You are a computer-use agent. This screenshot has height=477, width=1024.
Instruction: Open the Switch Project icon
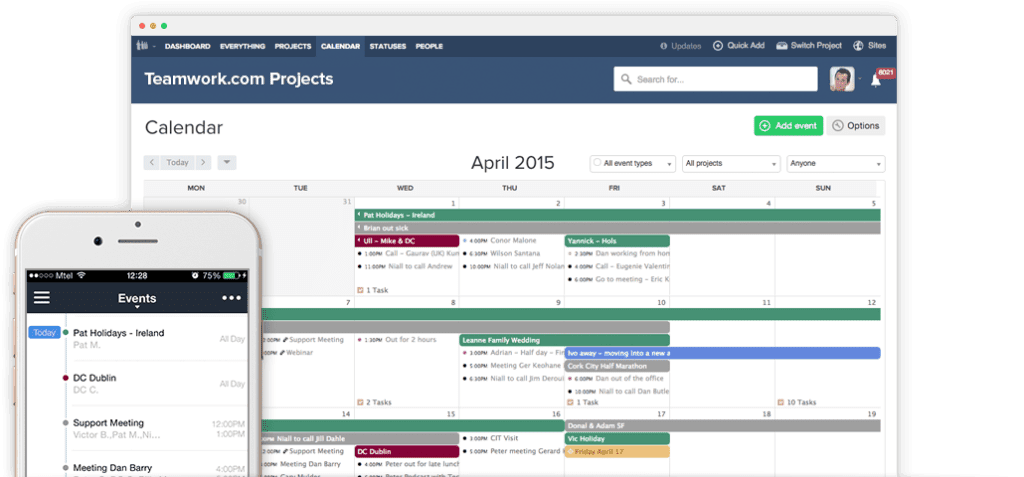pos(781,46)
